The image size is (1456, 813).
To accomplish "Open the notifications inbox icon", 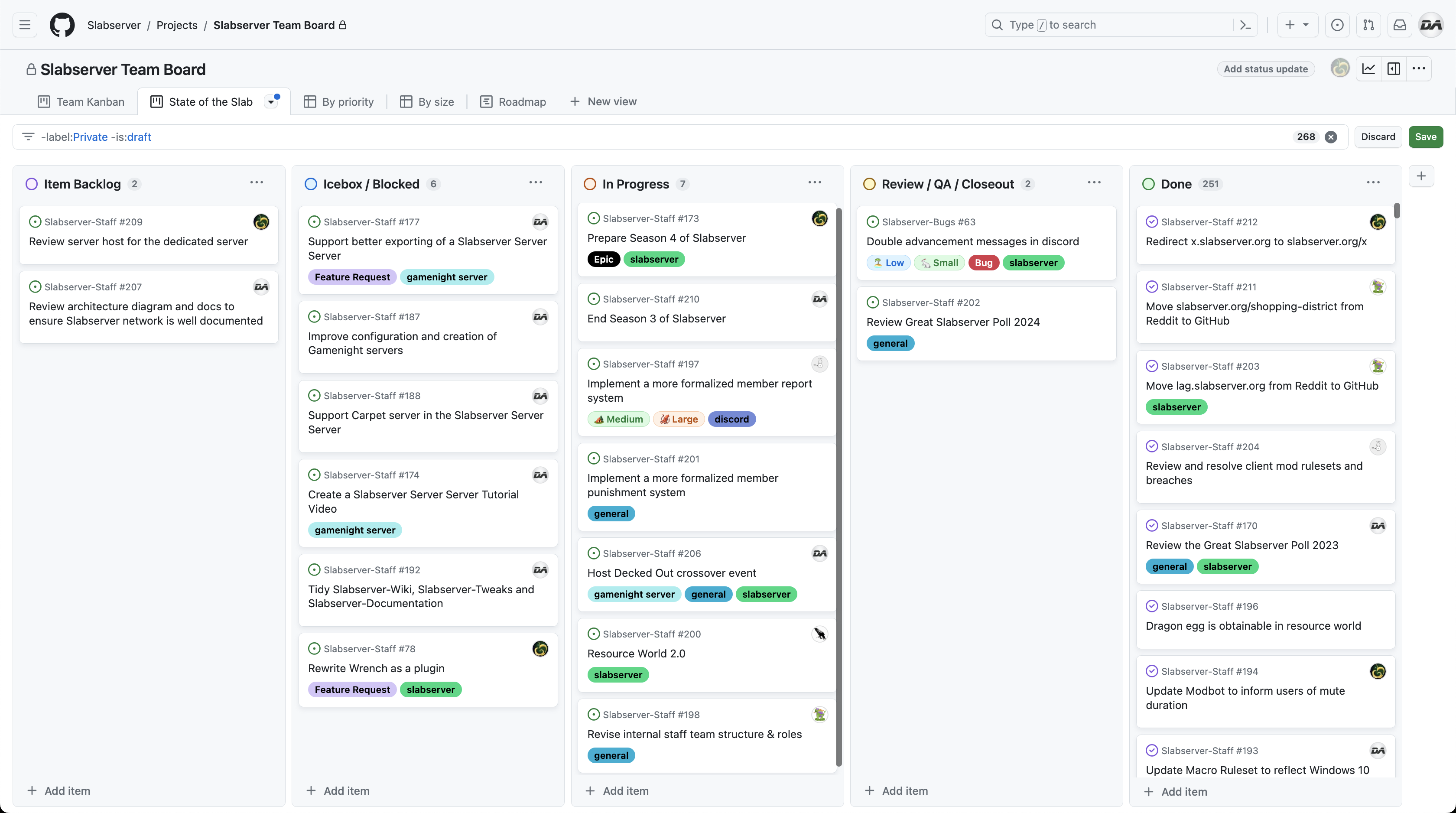I will click(1400, 25).
